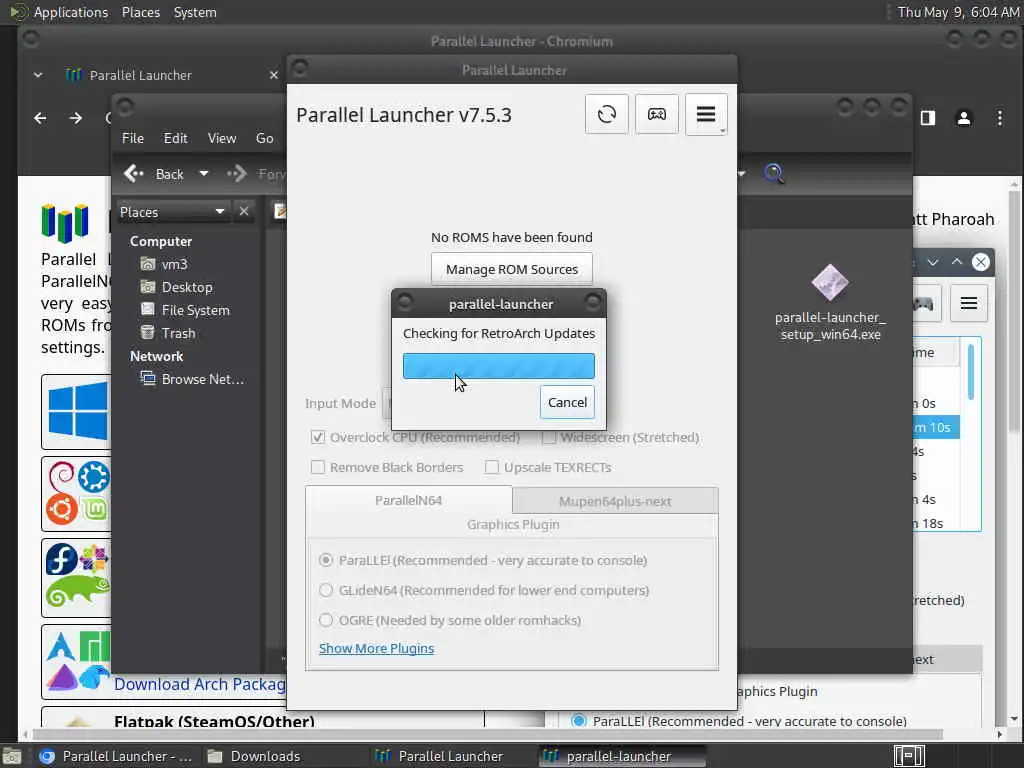
Task: Click the Show More Plugins link
Action: pos(376,648)
